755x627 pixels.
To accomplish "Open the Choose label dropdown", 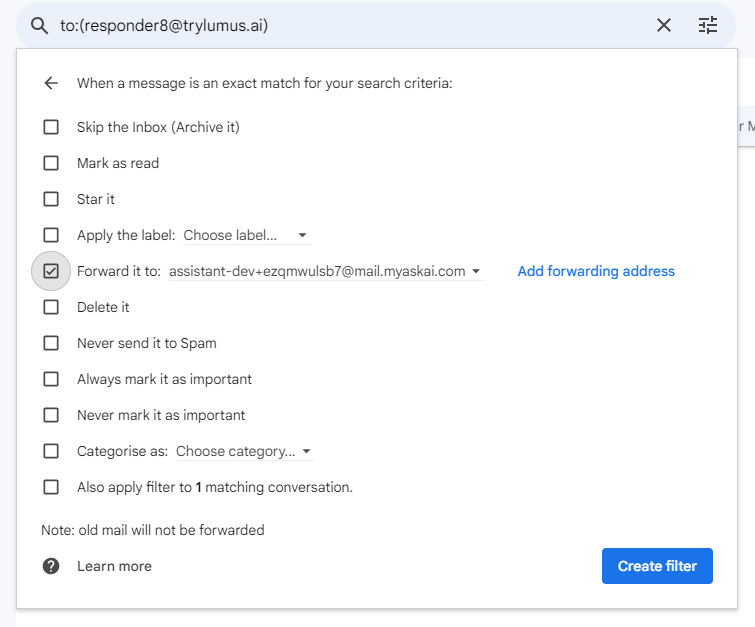I will 246,236.
